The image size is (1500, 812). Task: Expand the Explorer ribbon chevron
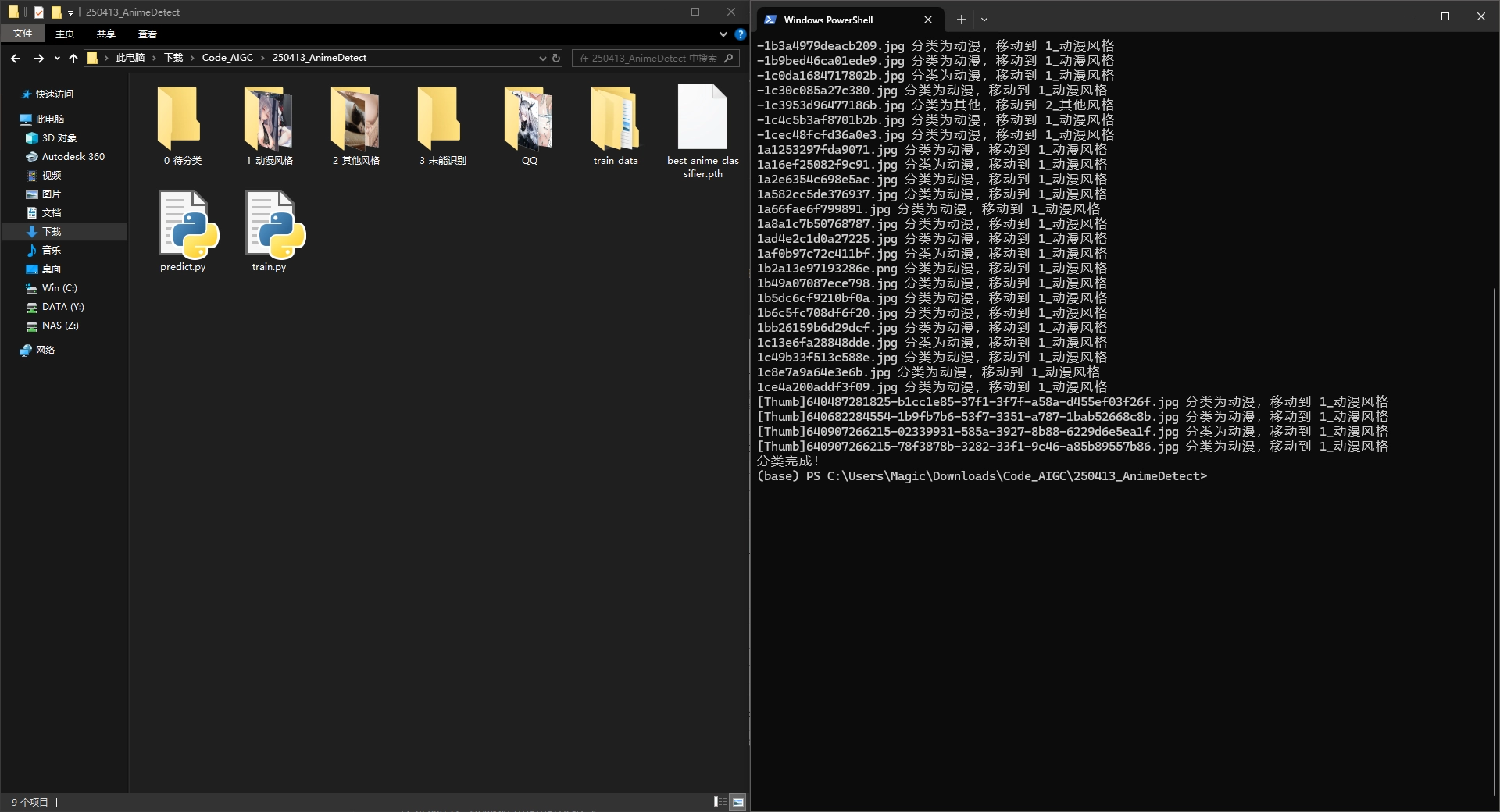click(723, 34)
